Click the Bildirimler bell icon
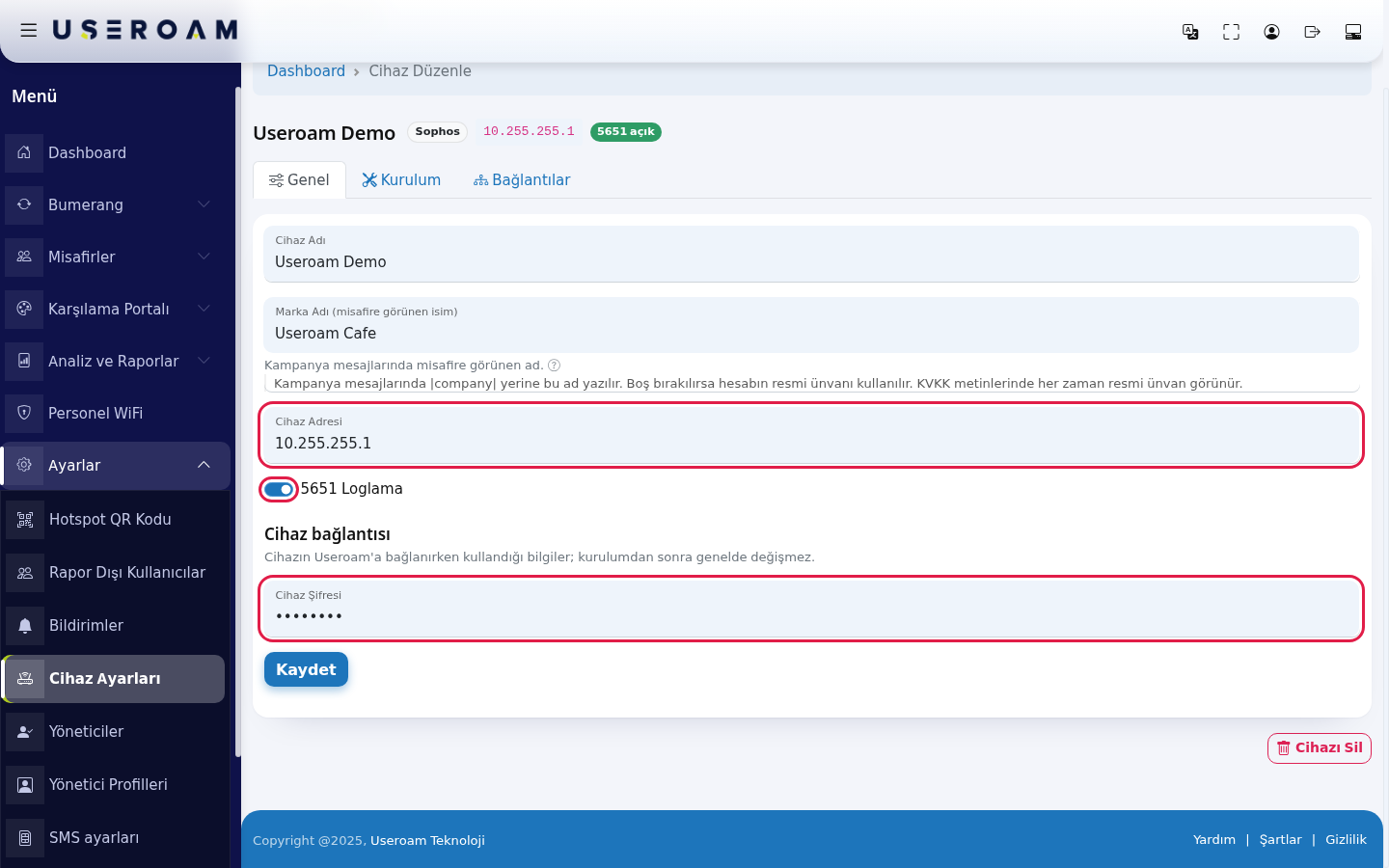The width and height of the screenshot is (1389, 868). click(25, 626)
